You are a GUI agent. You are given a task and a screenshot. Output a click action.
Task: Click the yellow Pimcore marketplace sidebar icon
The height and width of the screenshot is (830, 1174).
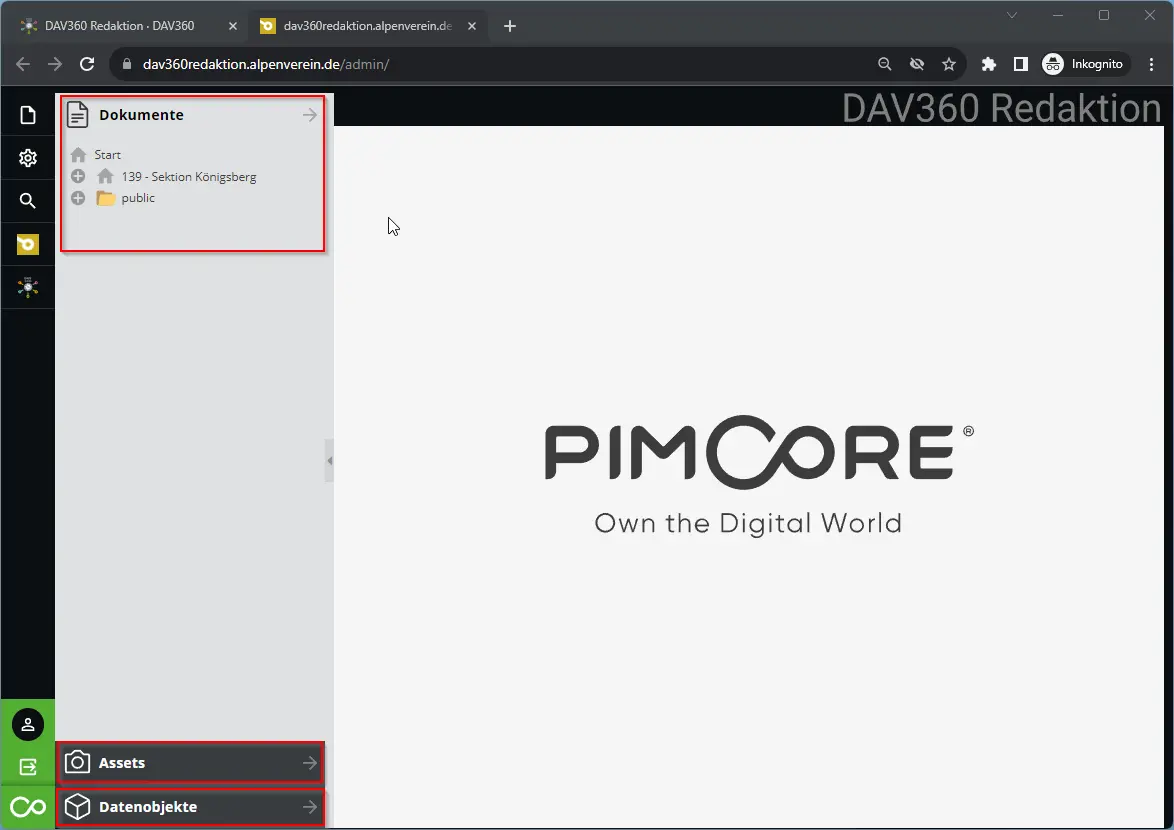pos(28,244)
